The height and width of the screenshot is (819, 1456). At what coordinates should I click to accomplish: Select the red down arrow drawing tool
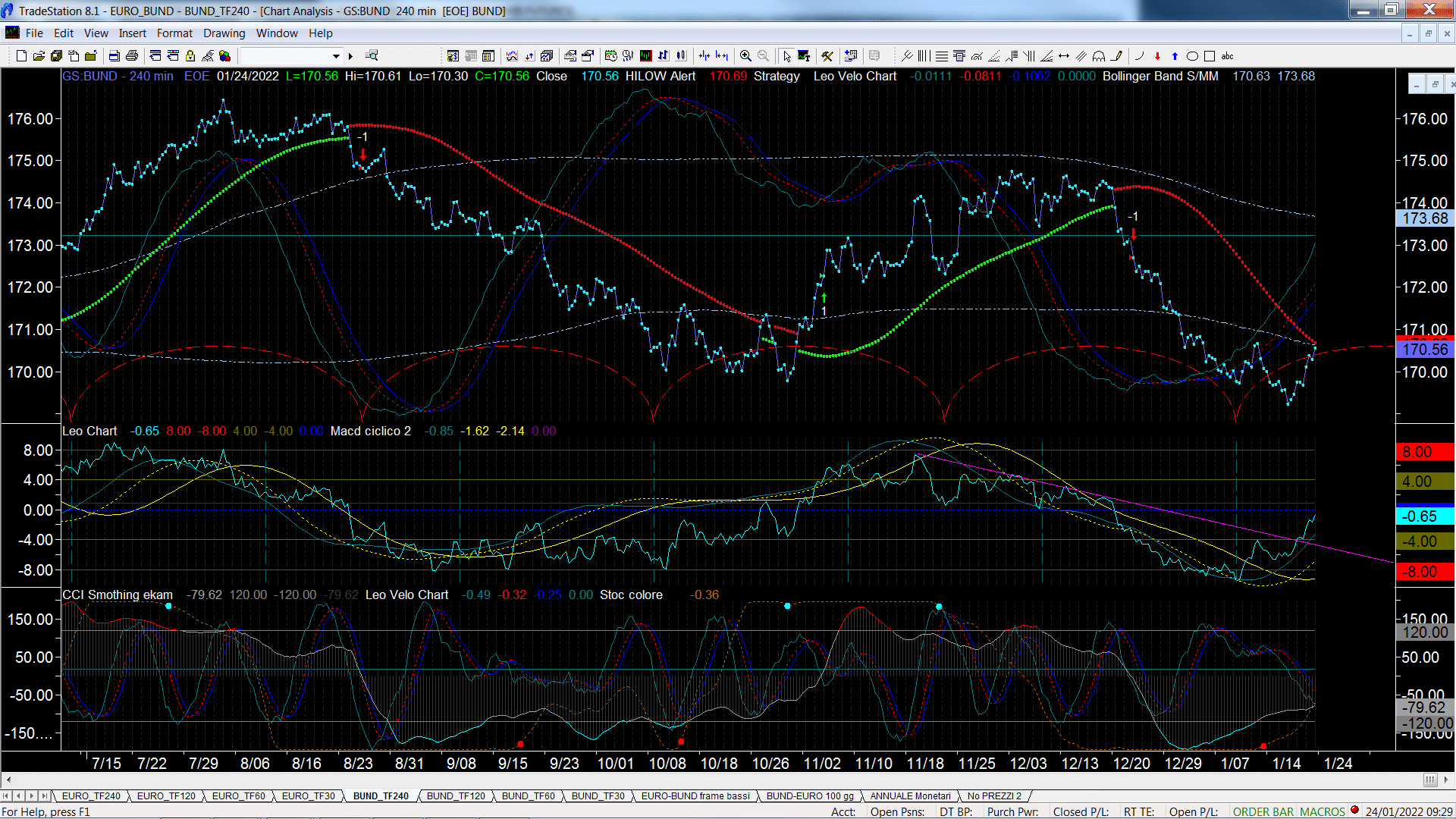click(x=1157, y=56)
